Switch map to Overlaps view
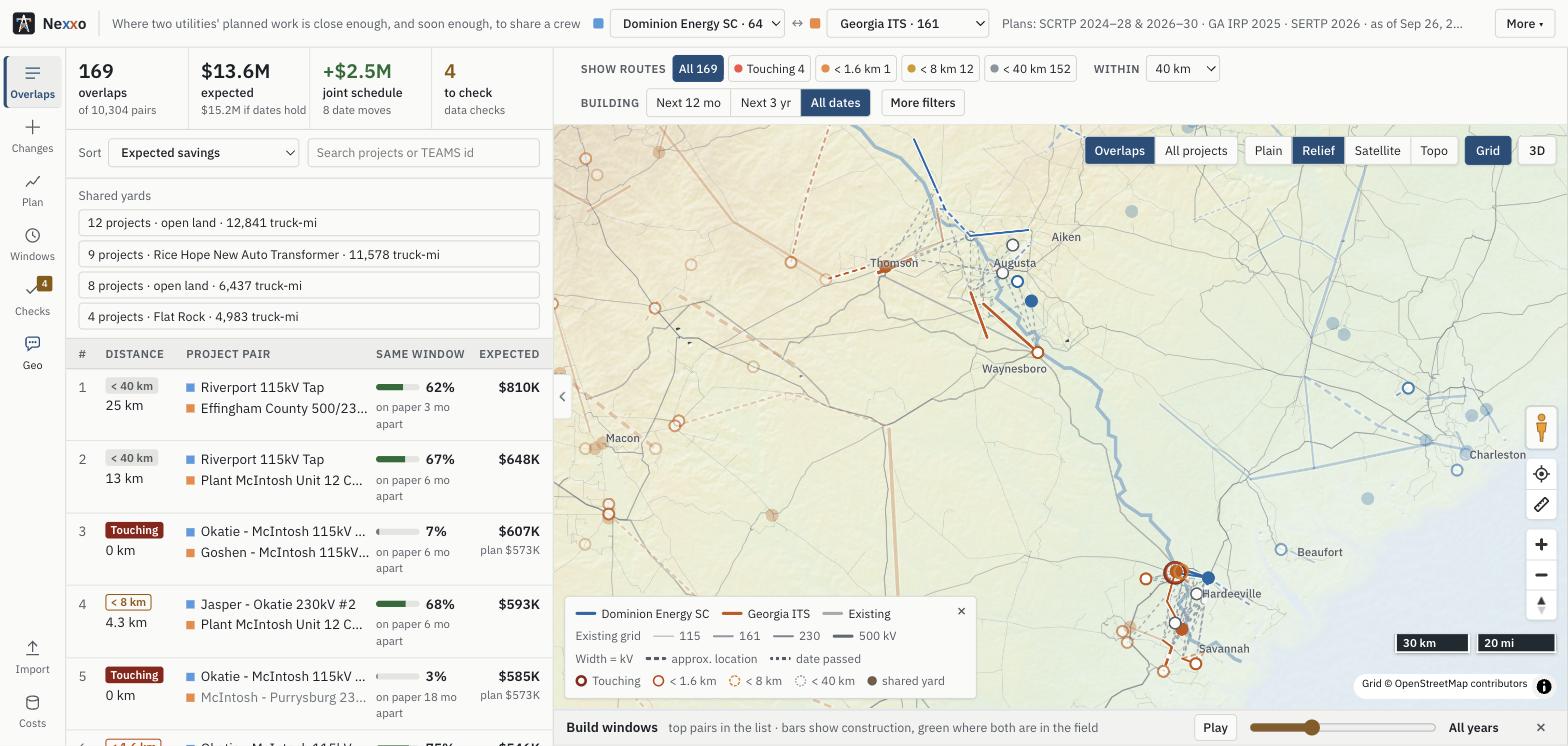1568x746 pixels. 1119,151
